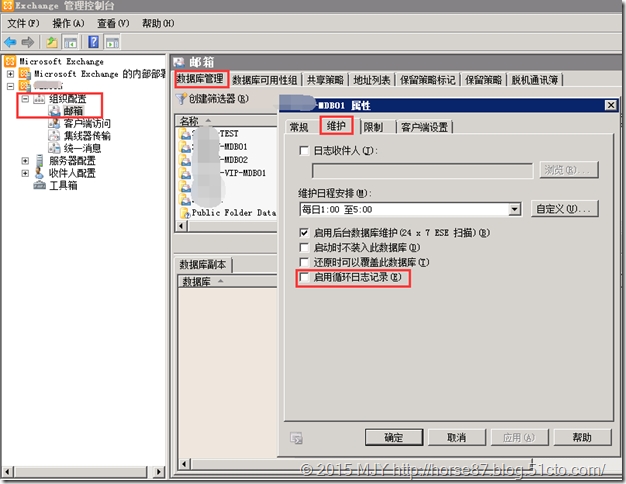Open the 维护日程安排 dropdown

pyautogui.click(x=514, y=209)
